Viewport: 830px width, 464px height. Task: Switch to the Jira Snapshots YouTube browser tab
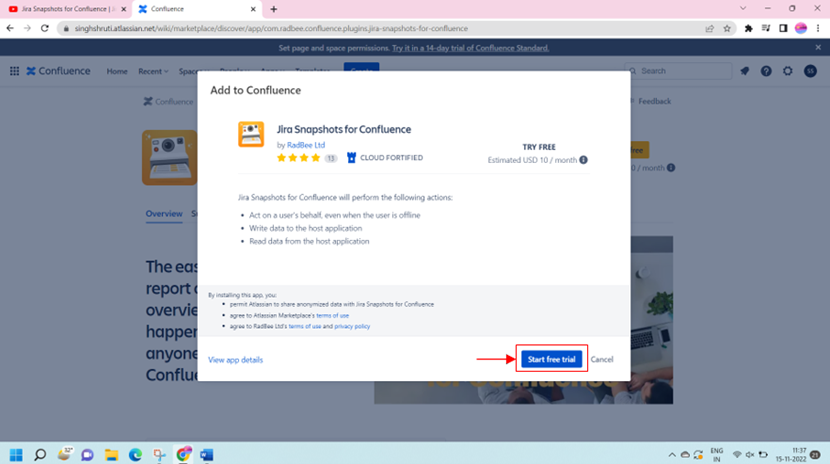click(x=66, y=9)
